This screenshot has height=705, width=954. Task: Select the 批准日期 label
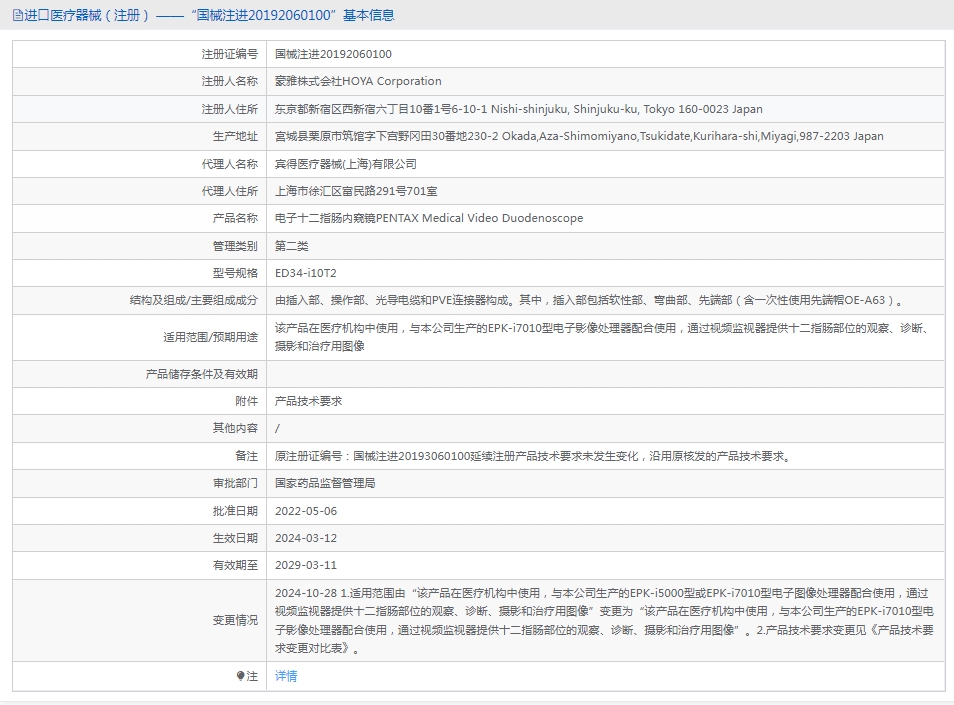tap(235, 511)
